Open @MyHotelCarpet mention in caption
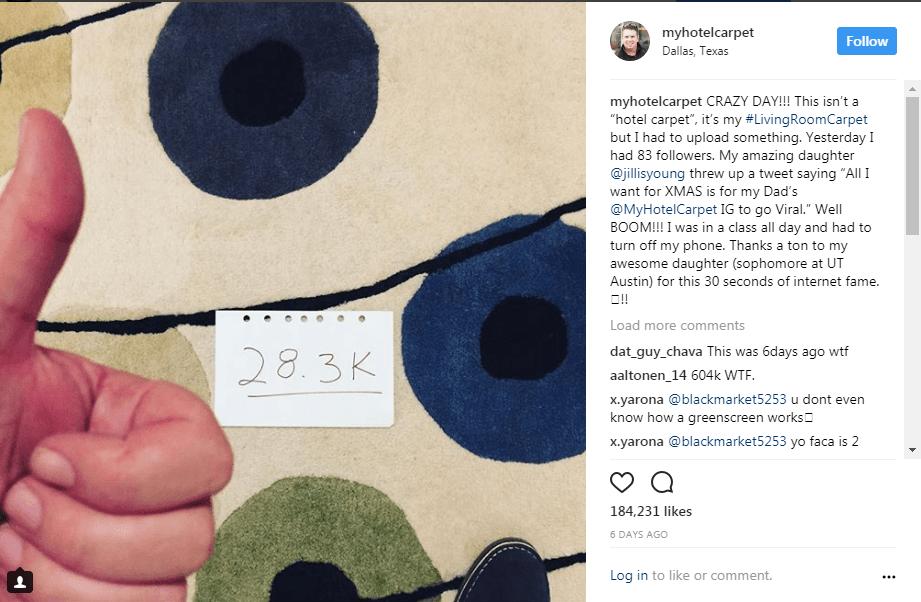This screenshot has height=602, width=921. point(663,209)
